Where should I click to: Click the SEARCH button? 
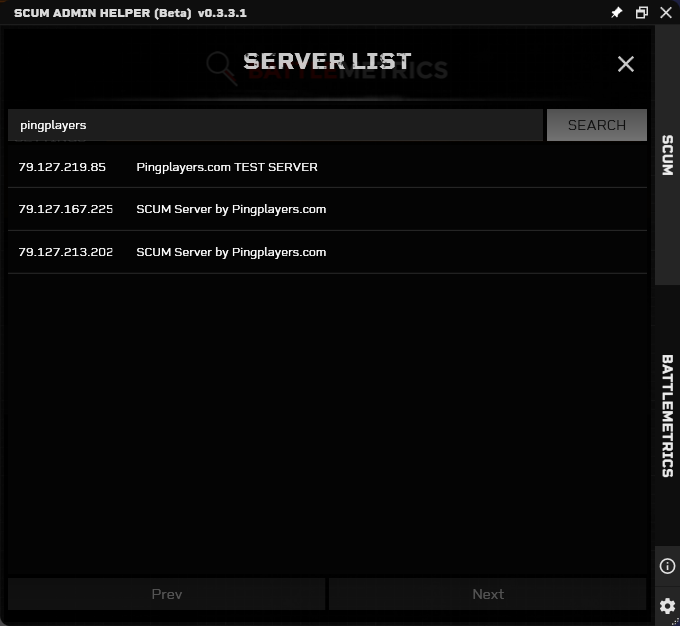click(x=597, y=125)
